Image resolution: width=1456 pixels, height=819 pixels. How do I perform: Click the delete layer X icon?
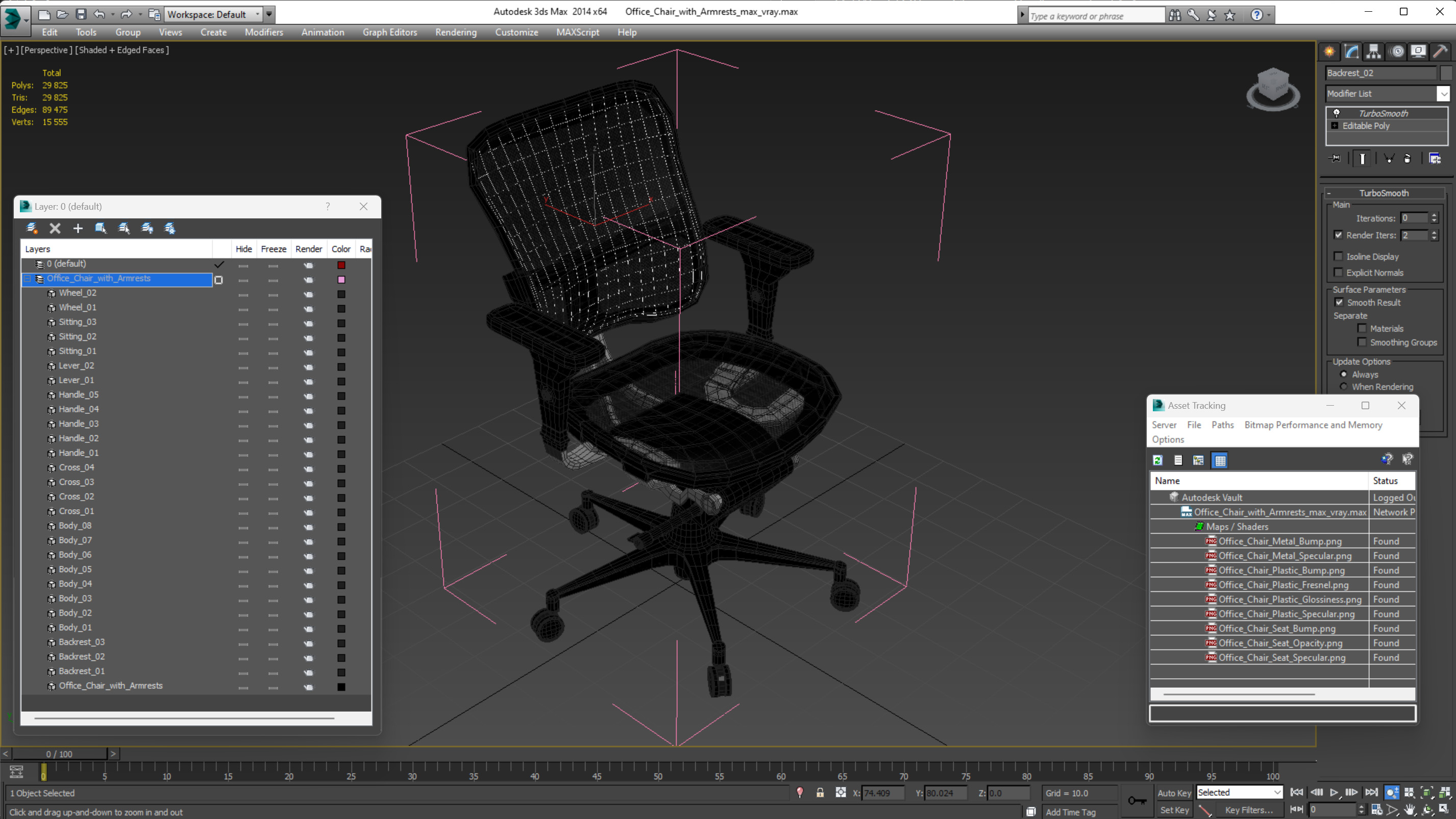(55, 228)
